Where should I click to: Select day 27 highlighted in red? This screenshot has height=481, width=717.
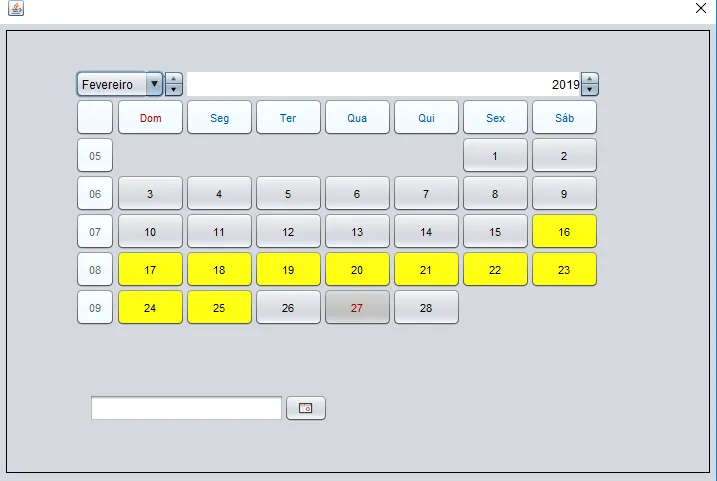click(x=357, y=307)
